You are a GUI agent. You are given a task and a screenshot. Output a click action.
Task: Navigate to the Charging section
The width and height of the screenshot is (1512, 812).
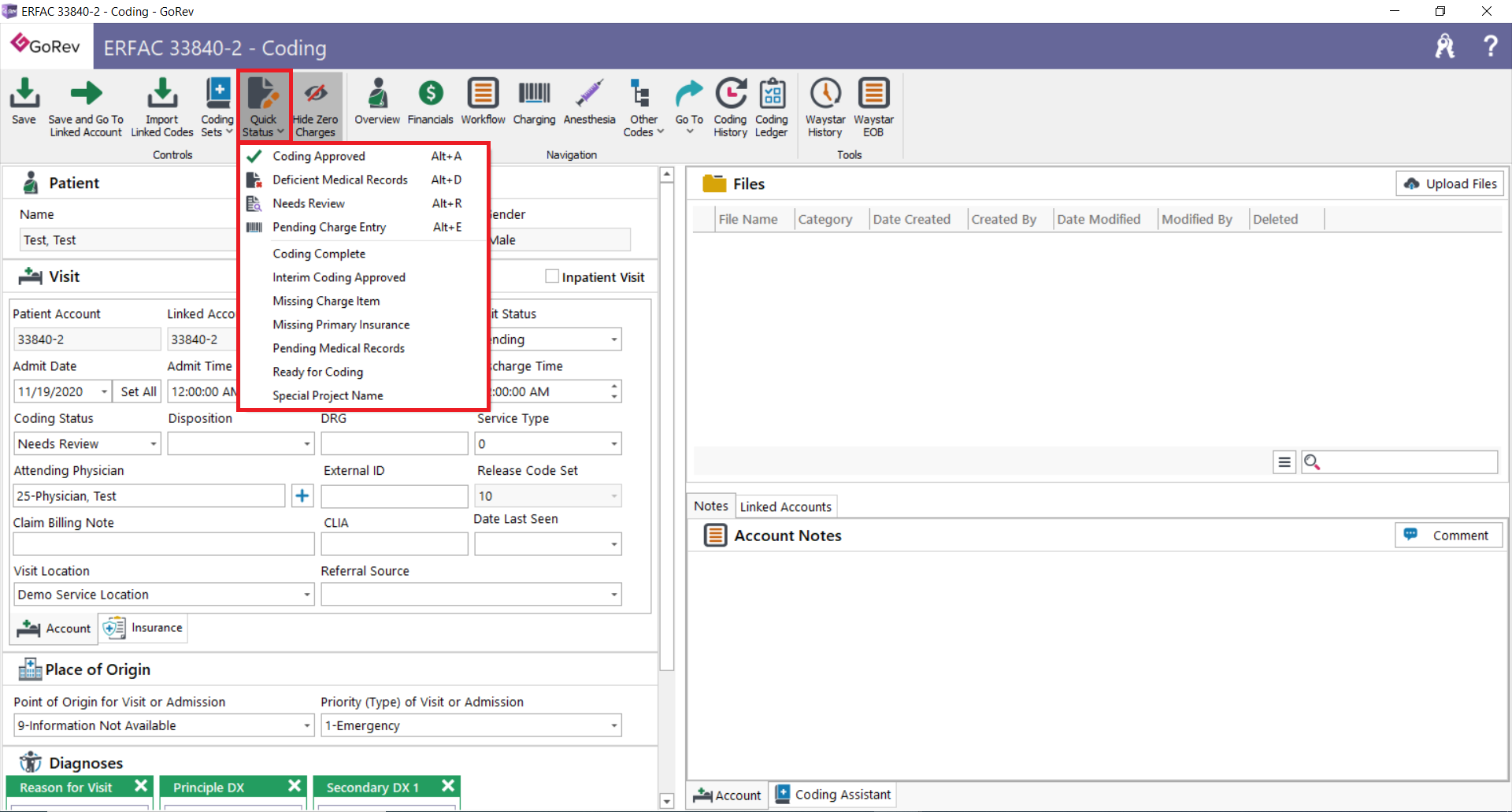534,102
